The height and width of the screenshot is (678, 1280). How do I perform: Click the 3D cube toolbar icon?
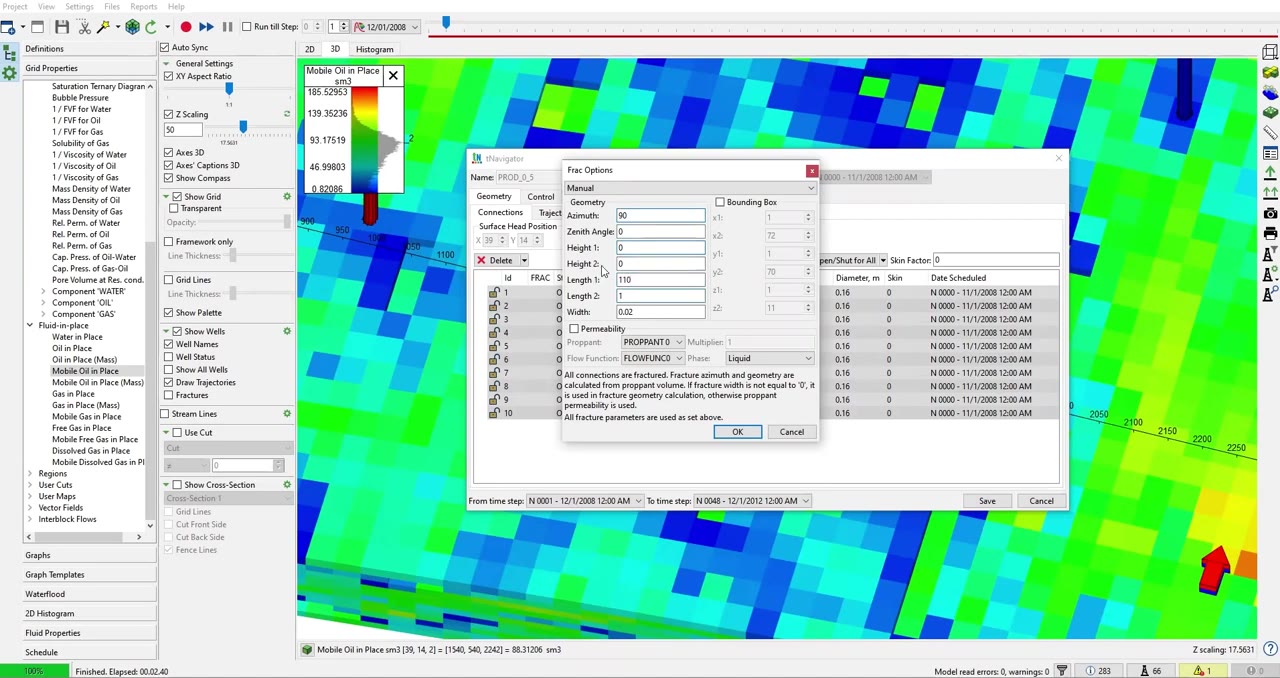coord(131,26)
